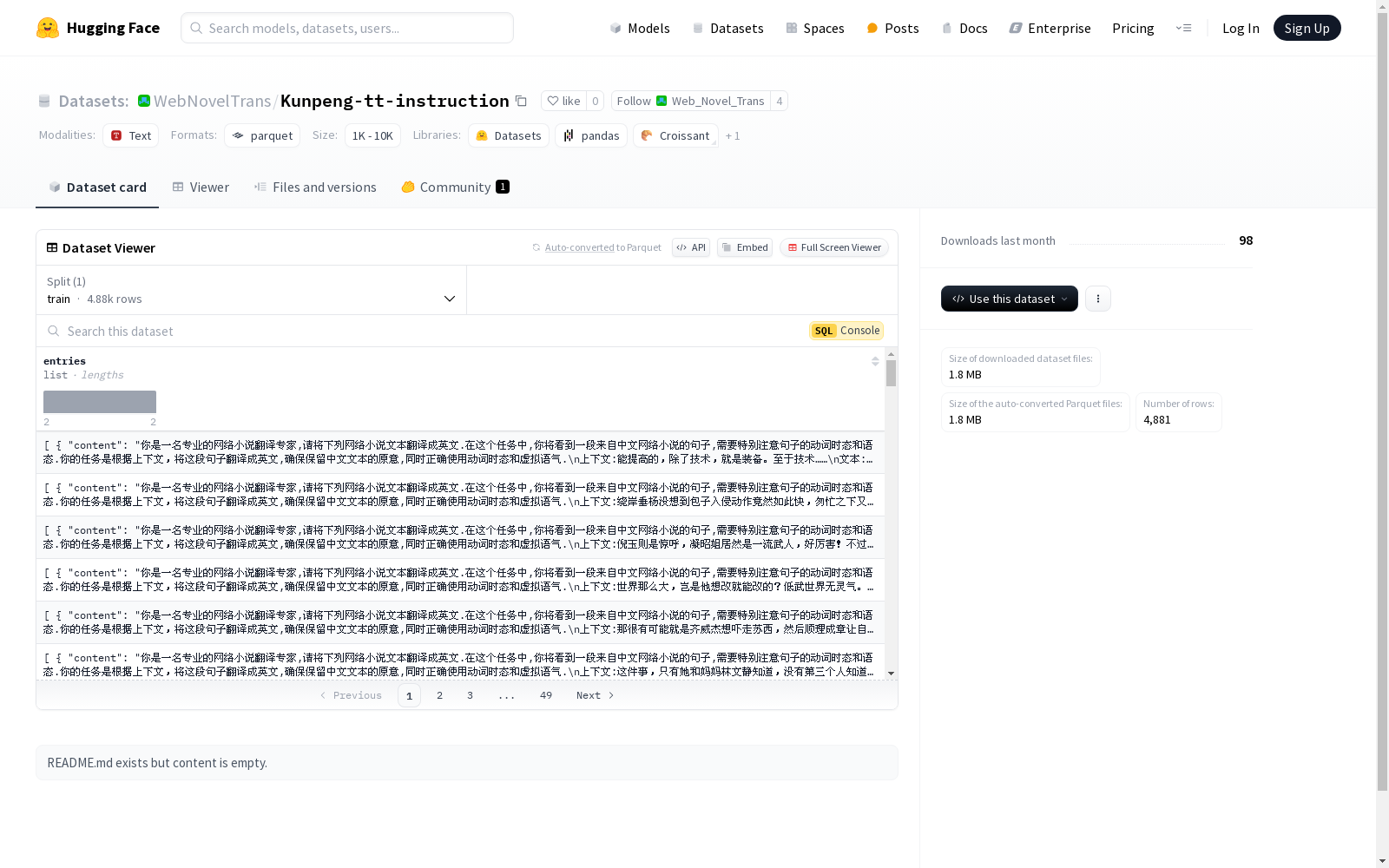Like this dataset

[x=563, y=101]
